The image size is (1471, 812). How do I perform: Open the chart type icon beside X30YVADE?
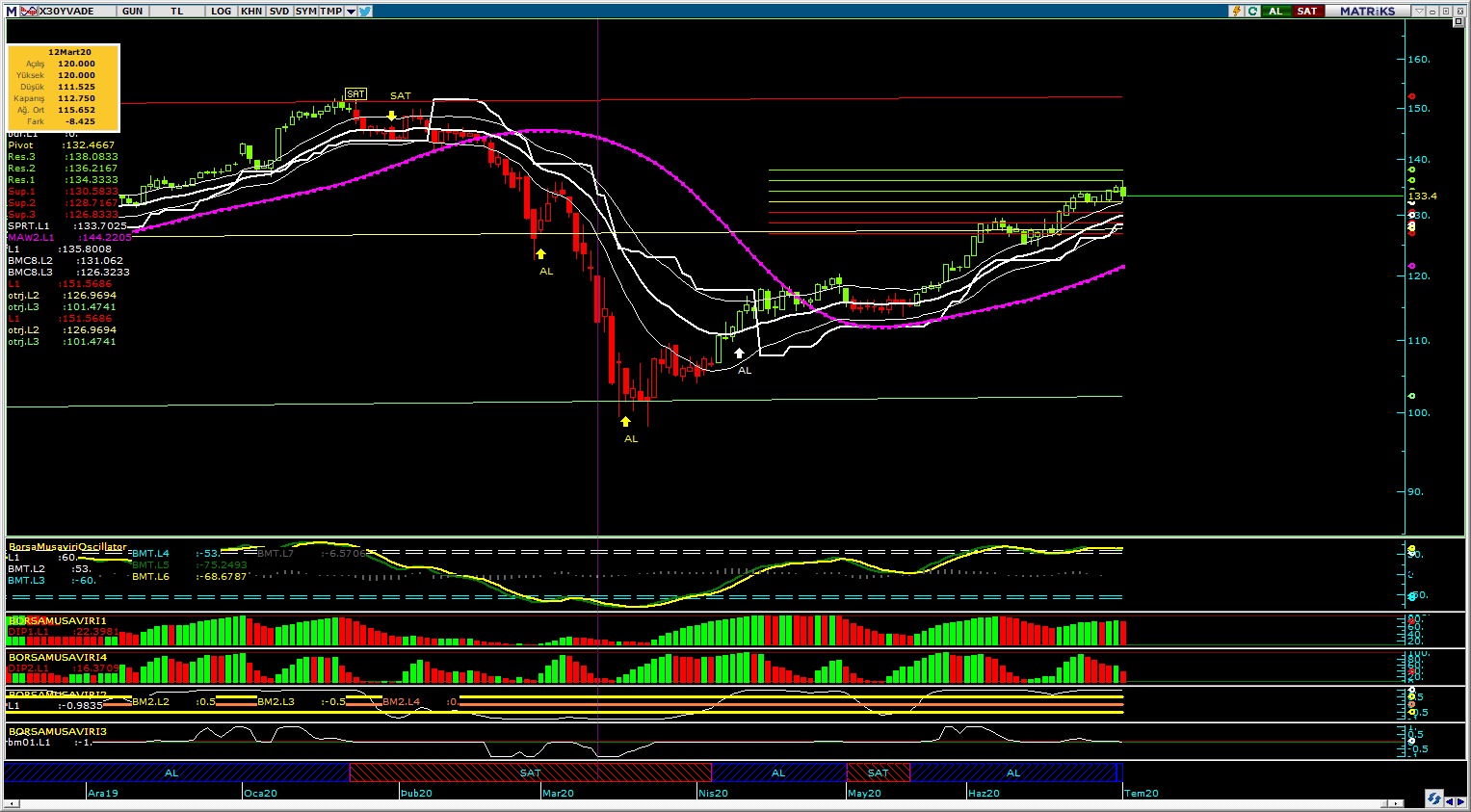point(29,11)
